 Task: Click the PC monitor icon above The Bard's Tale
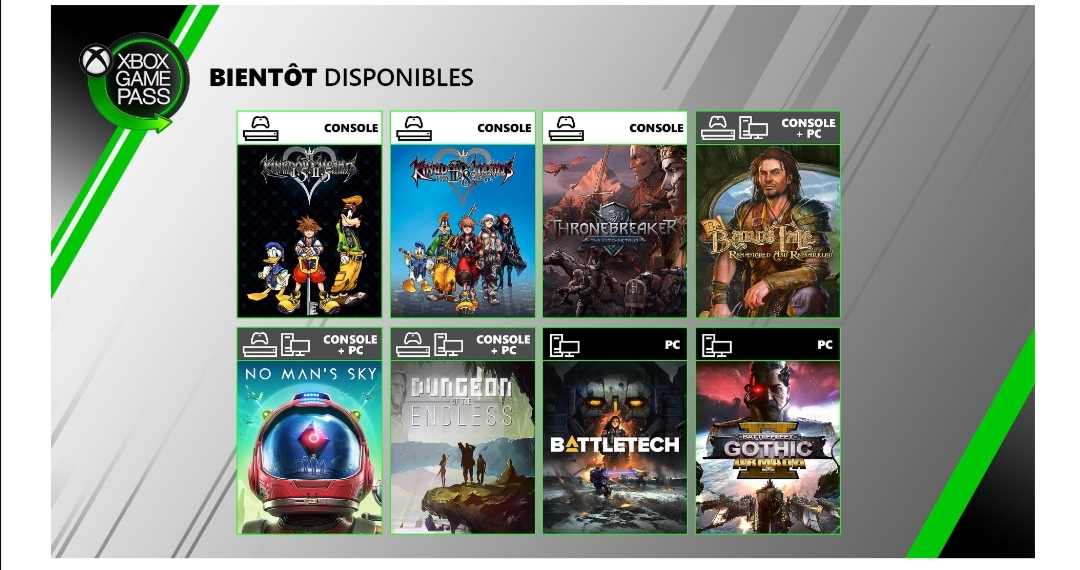coord(754,128)
